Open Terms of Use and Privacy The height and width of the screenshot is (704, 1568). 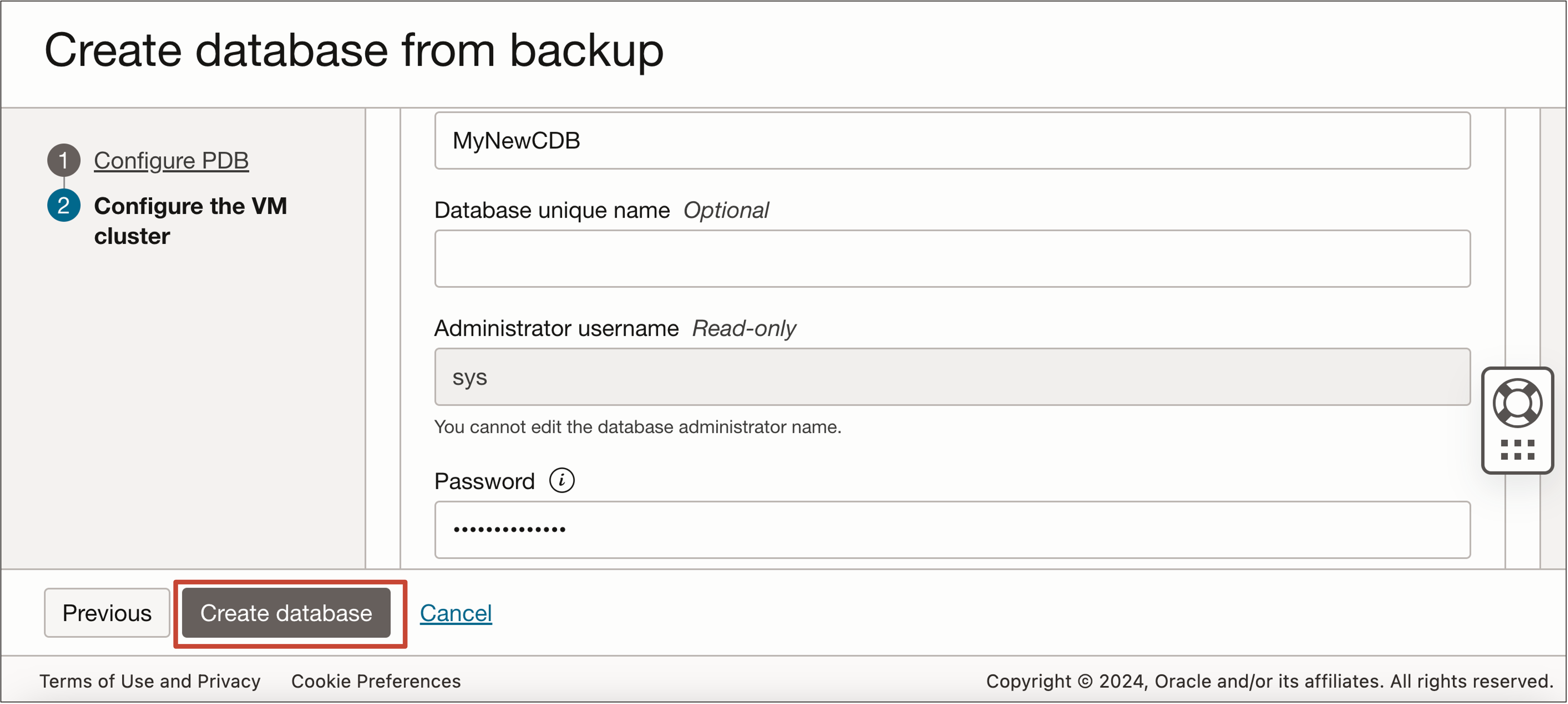(x=150, y=681)
